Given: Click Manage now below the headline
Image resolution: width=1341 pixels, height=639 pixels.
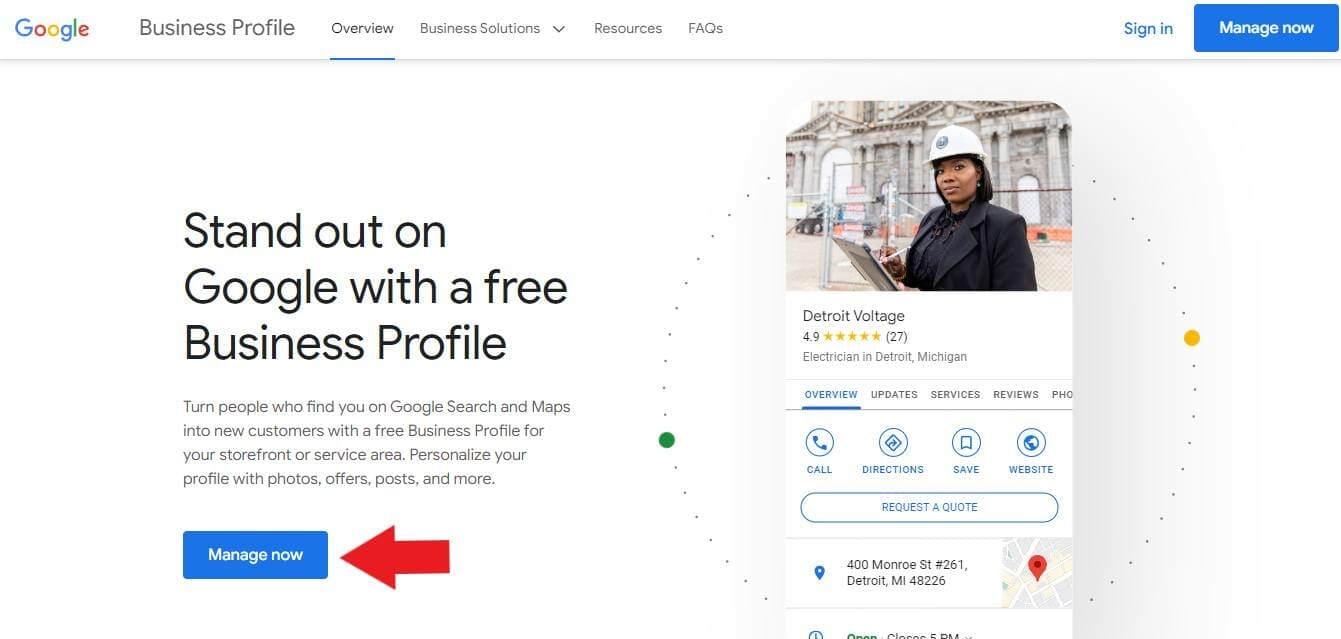Looking at the screenshot, I should (255, 555).
